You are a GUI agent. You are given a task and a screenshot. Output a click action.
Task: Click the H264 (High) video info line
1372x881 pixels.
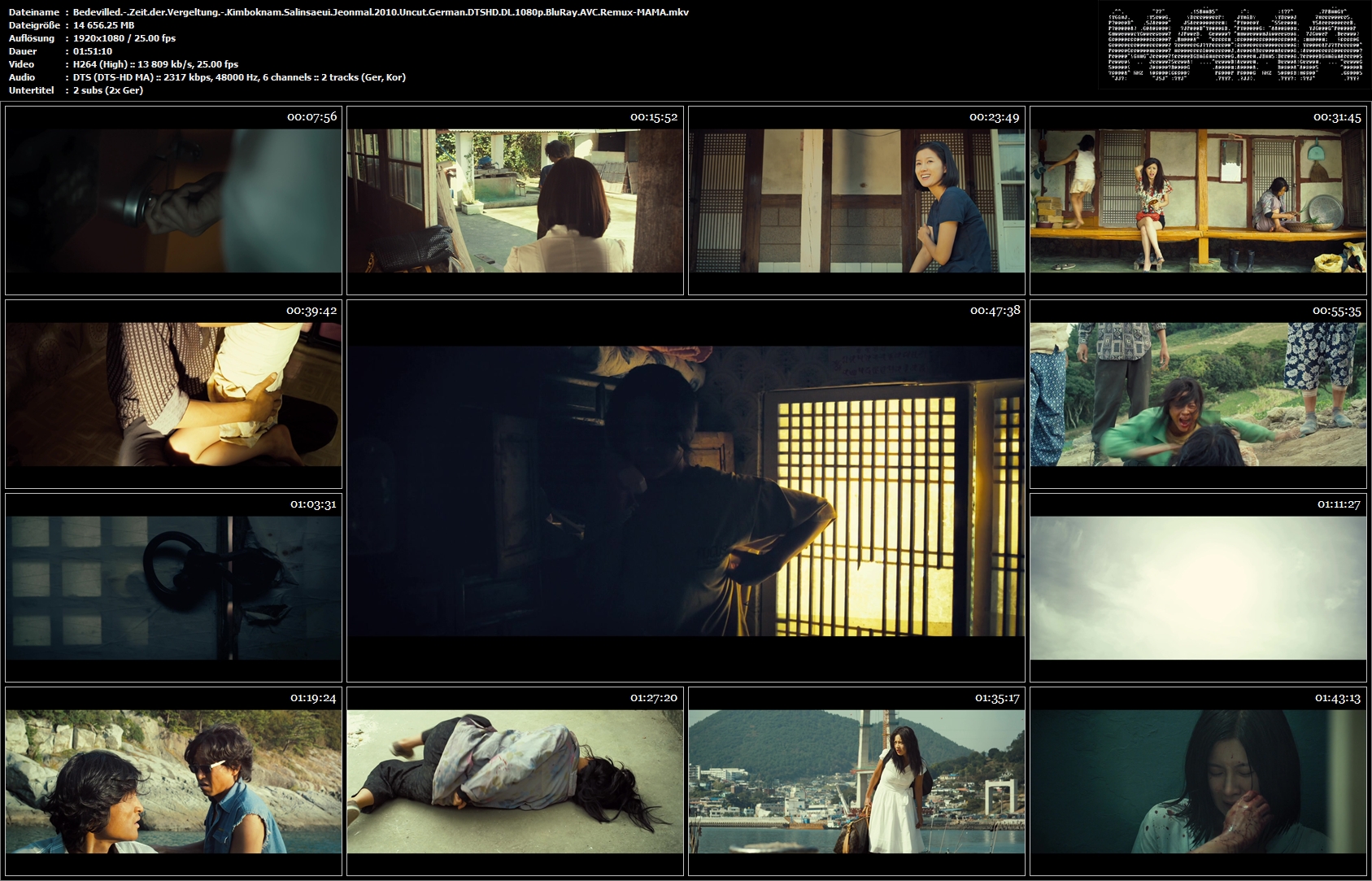(x=155, y=64)
